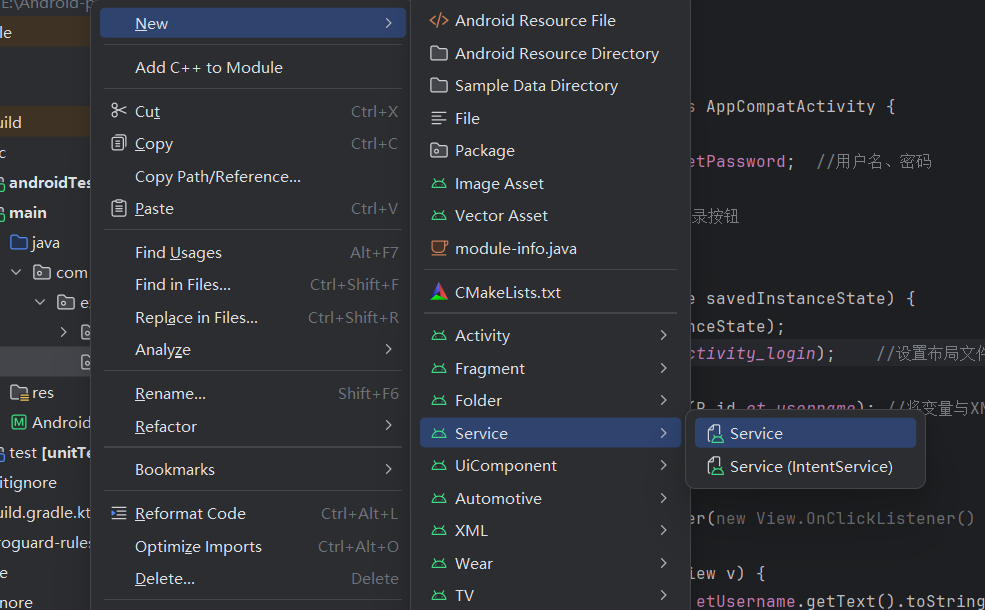
Task: Click the Cut scissors icon
Action: pyautogui.click(x=119, y=111)
